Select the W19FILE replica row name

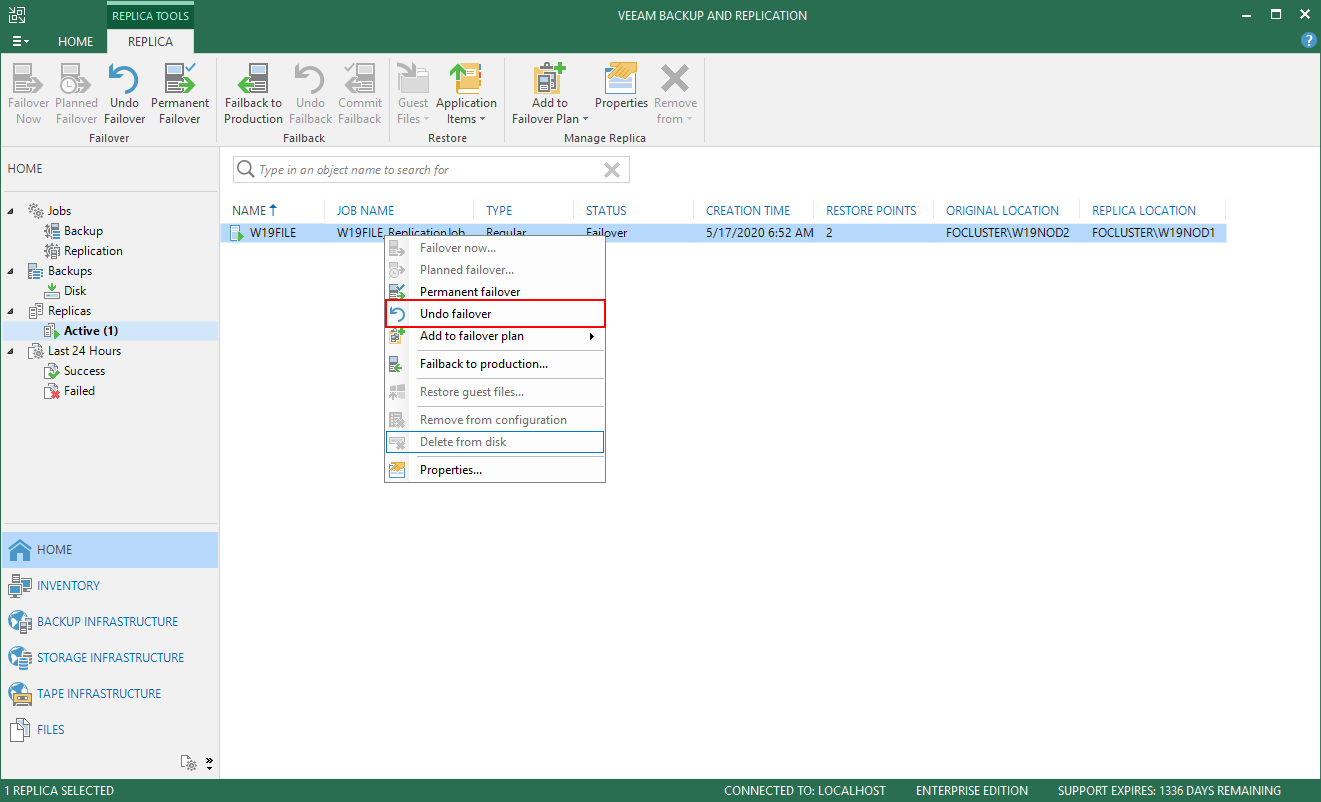pos(273,233)
